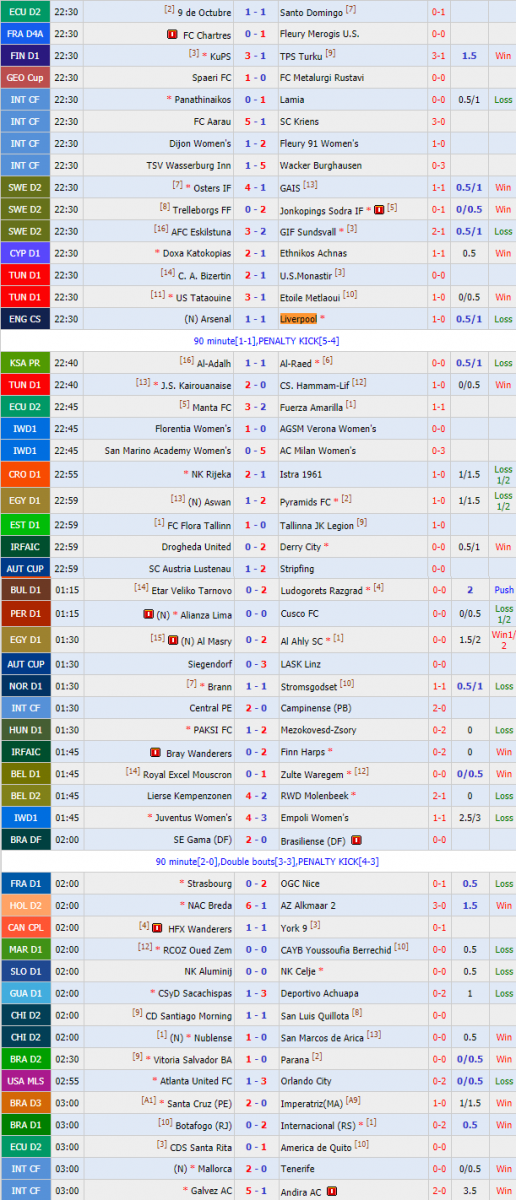Select the Panathinaikos team name
The width and height of the screenshot is (516, 1200).
[204, 100]
